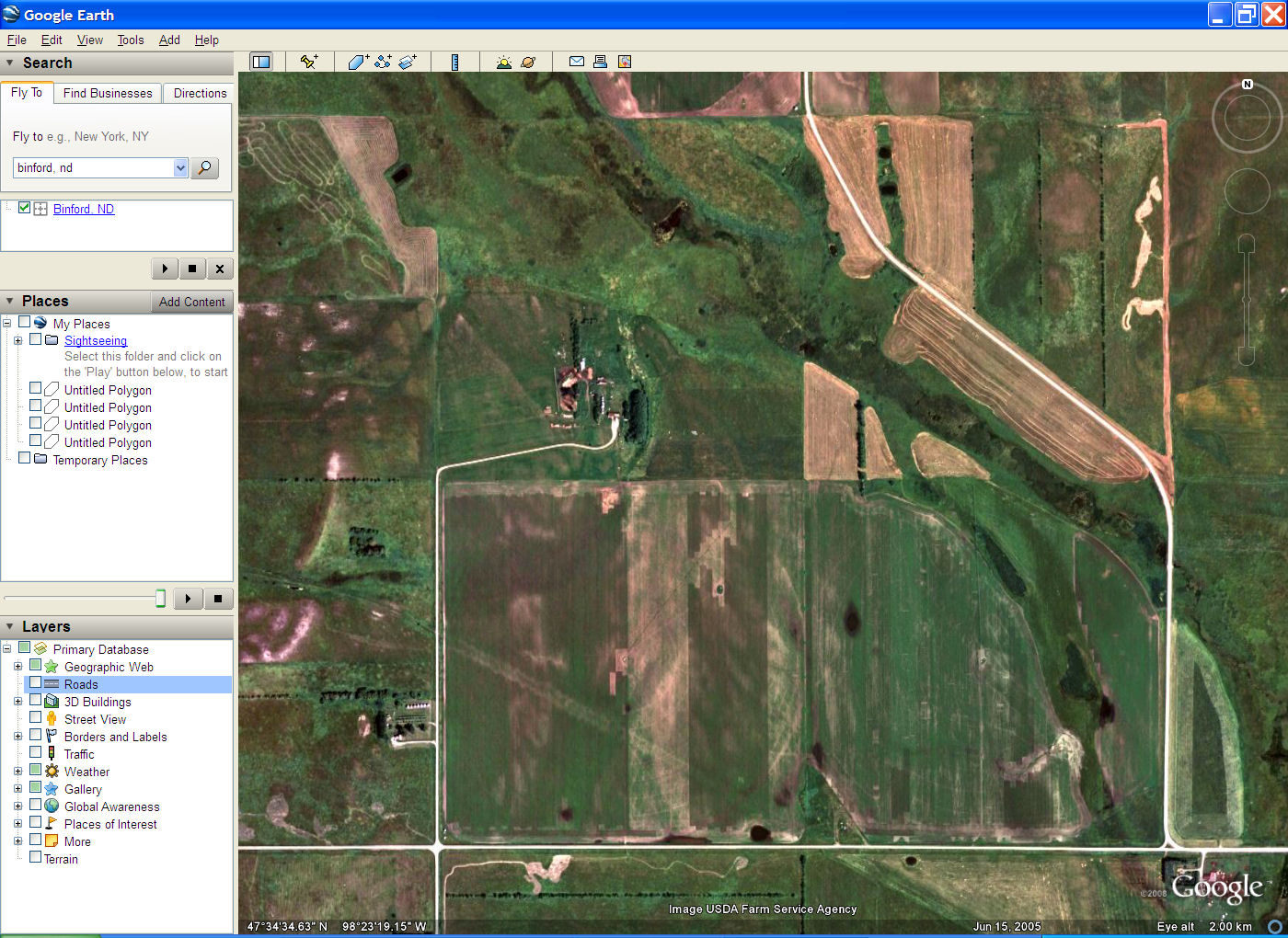Uncheck the Binford, ND search result checkbox
This screenshot has height=938, width=1288.
[x=25, y=208]
